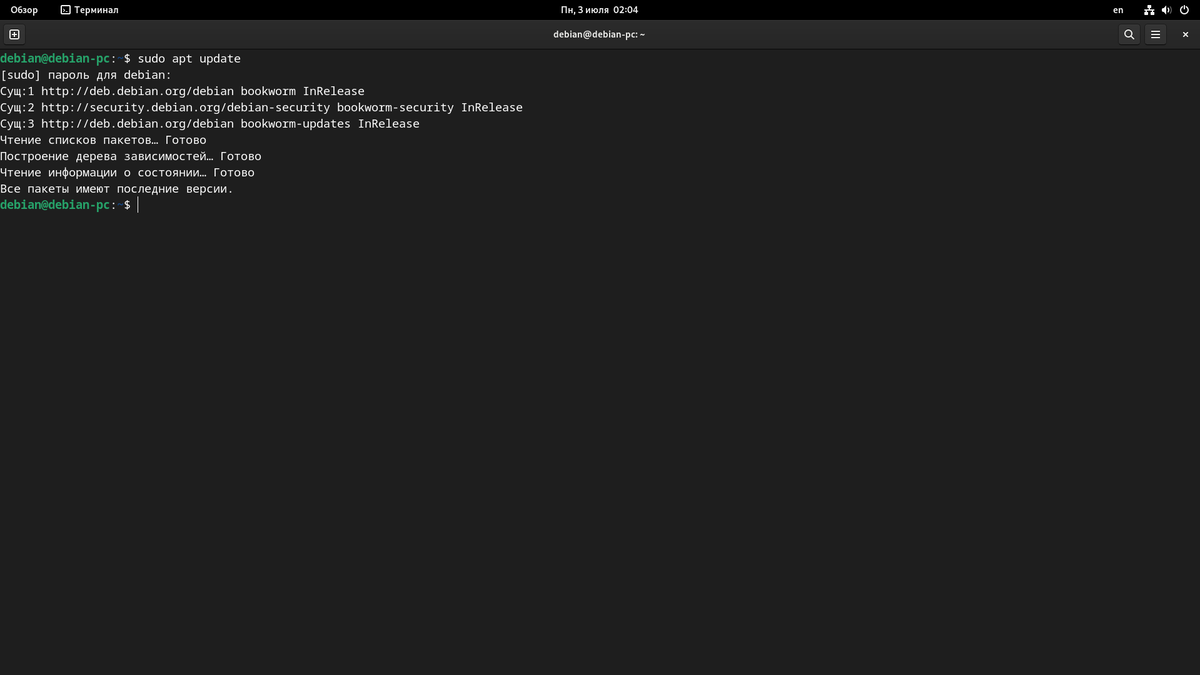
Task: Select the line Построение дерева зависимостей… Готово
Action: tap(131, 156)
